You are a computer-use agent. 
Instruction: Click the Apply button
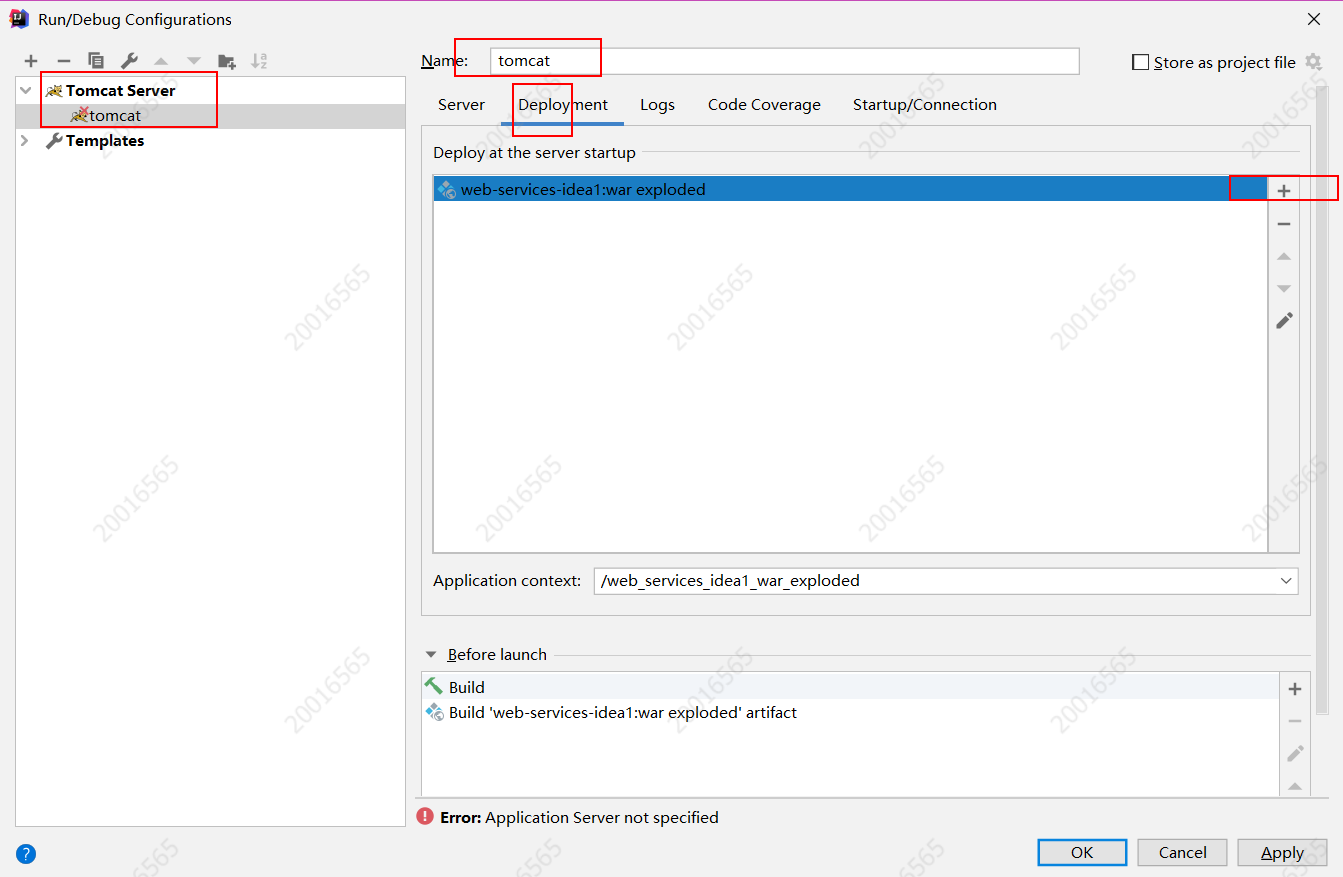pos(1282,852)
